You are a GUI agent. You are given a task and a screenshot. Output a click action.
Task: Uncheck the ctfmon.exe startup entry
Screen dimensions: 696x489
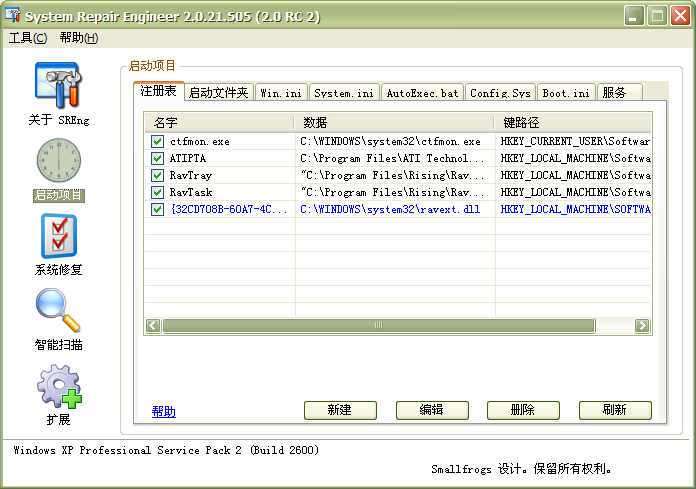(x=157, y=142)
